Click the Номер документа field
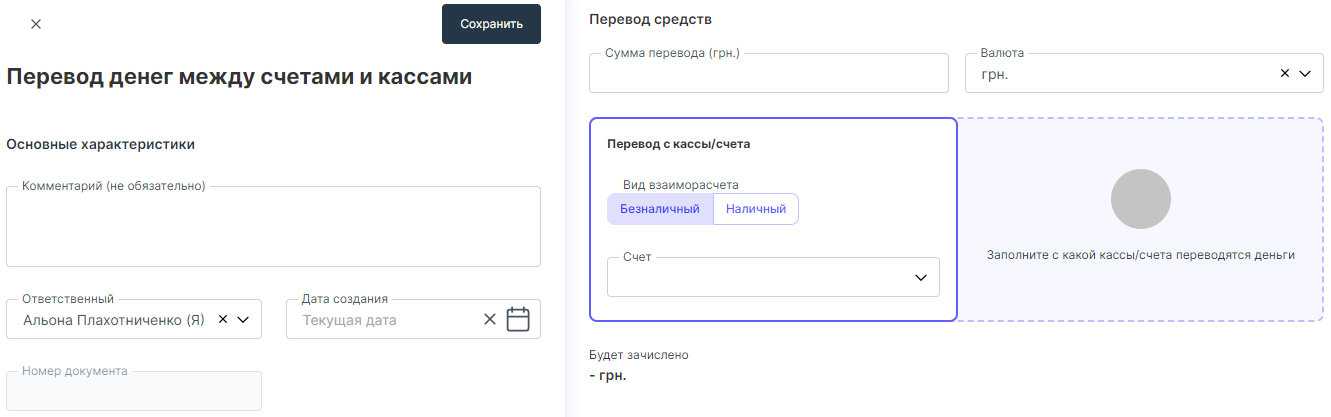Screen dimensions: 1331x417 pyautogui.click(x=134, y=392)
